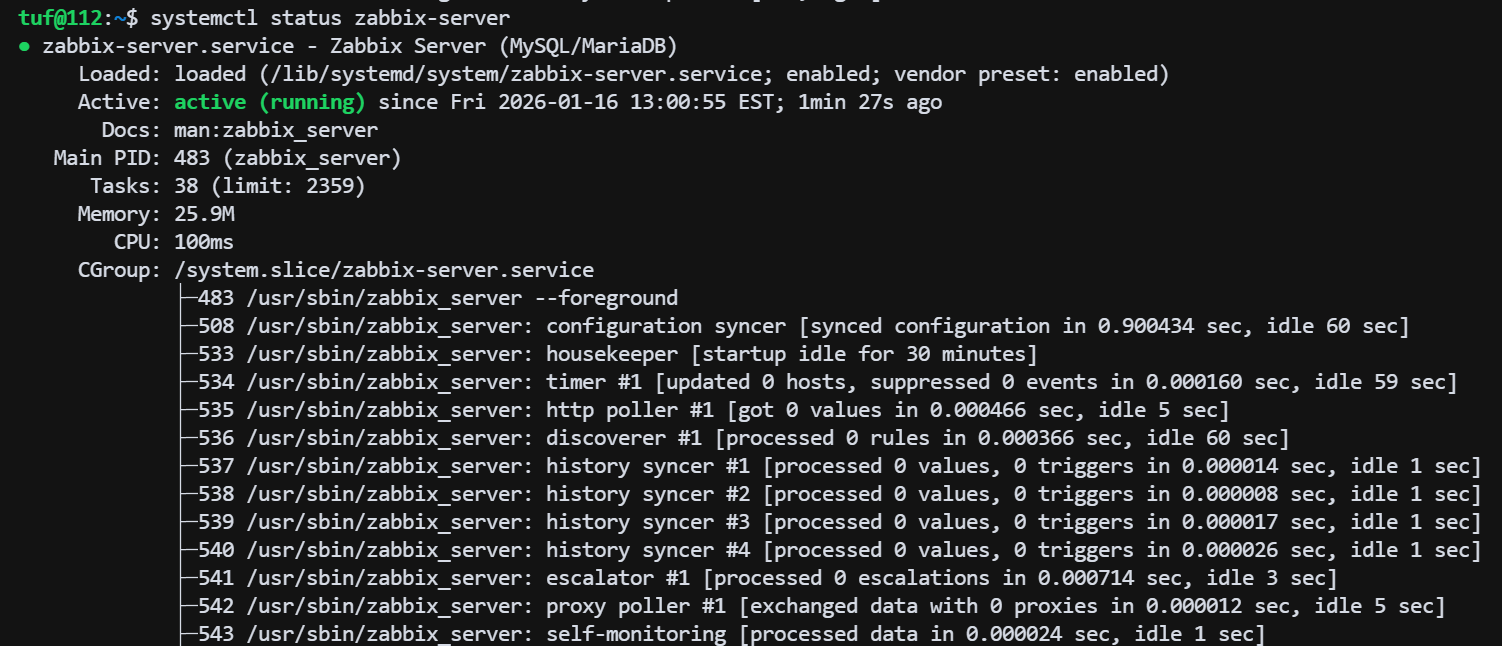Click the green active (running) status text

click(270, 102)
